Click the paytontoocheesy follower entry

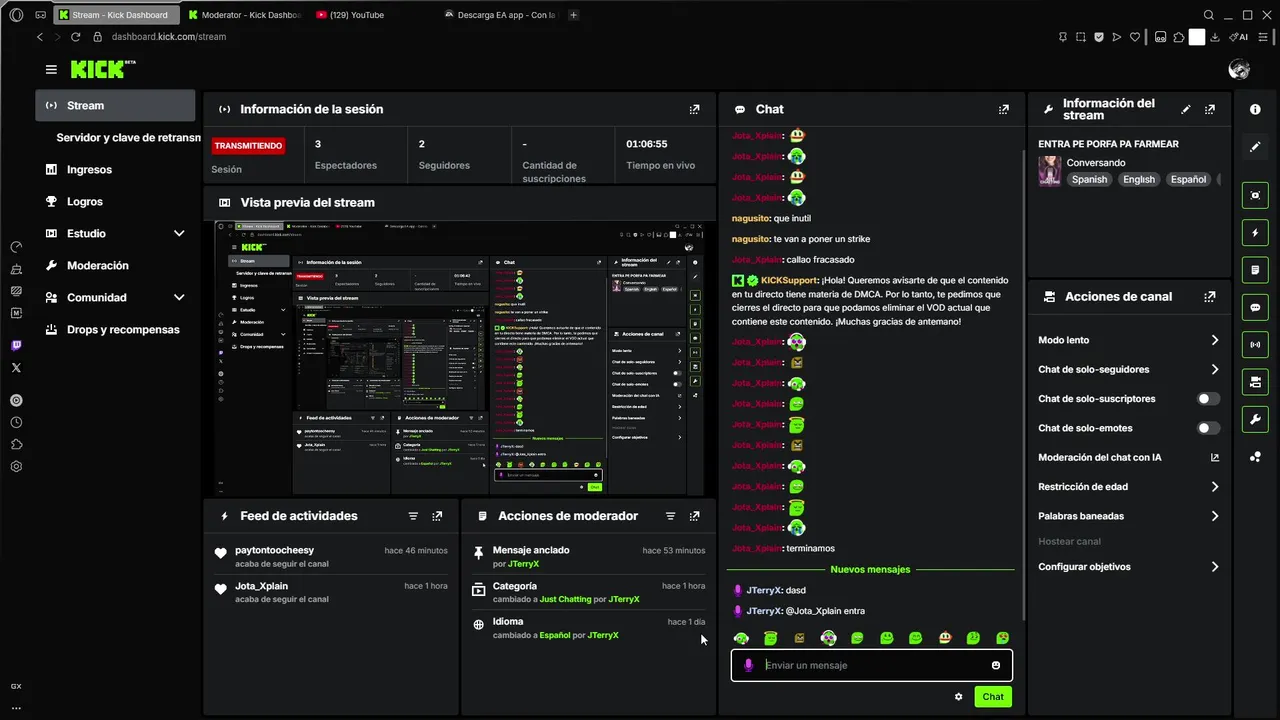coord(332,557)
